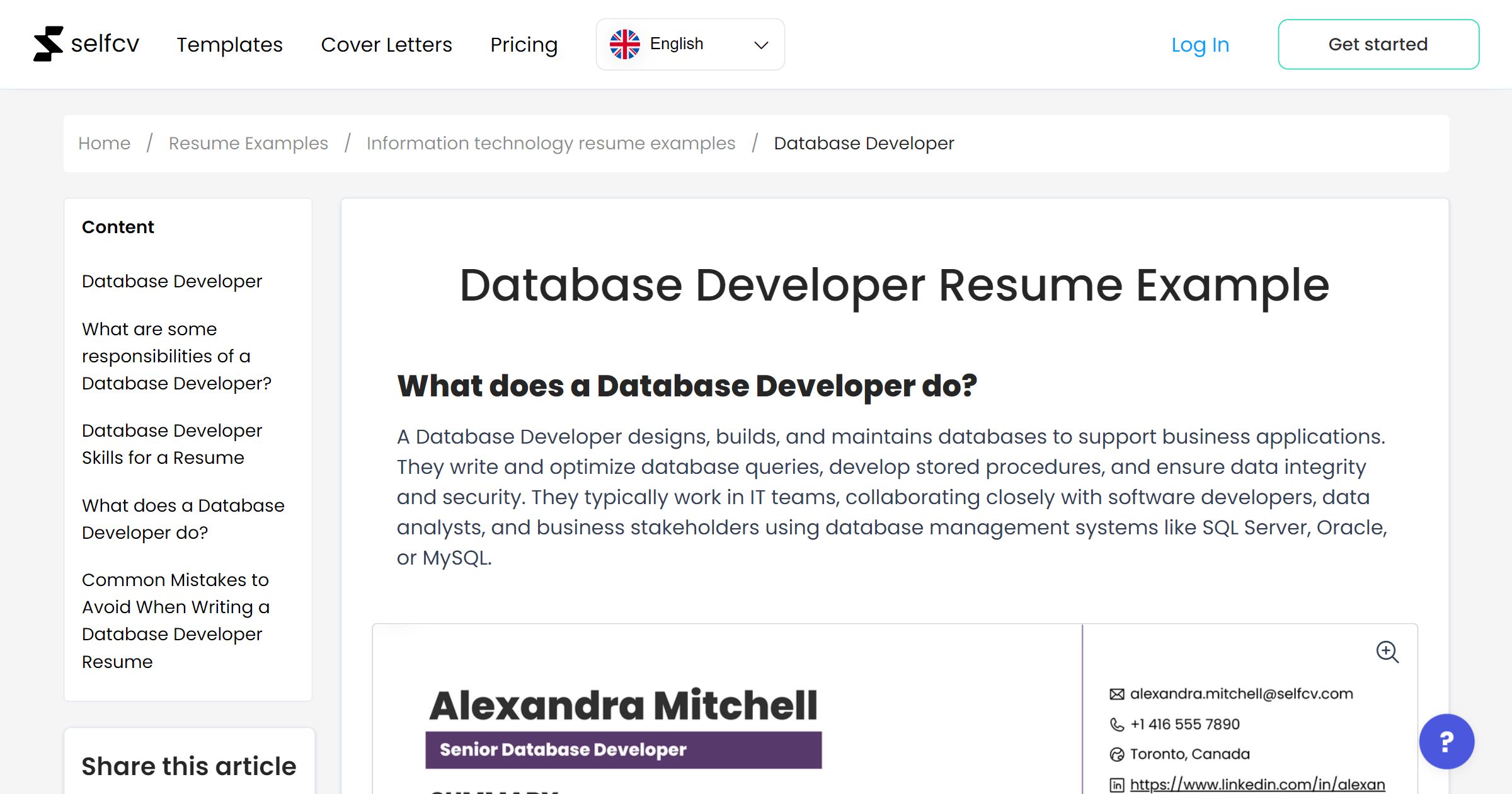
Task: Click alexandra.mitchell@selfcv.com email text
Action: click(x=1241, y=694)
